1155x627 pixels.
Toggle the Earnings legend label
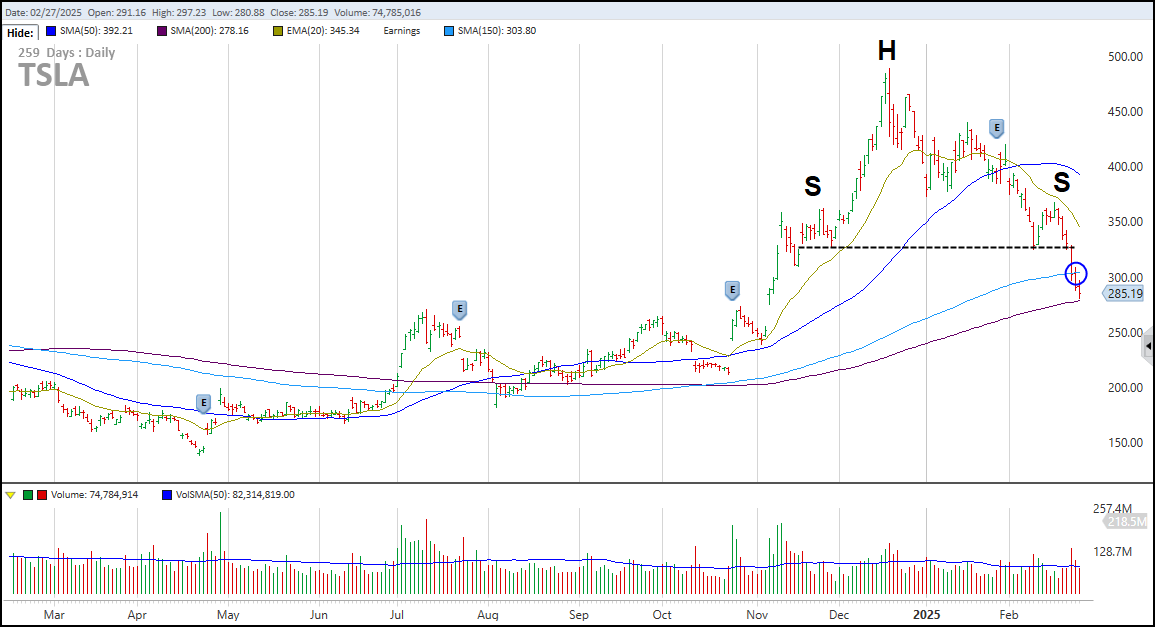[x=401, y=31]
